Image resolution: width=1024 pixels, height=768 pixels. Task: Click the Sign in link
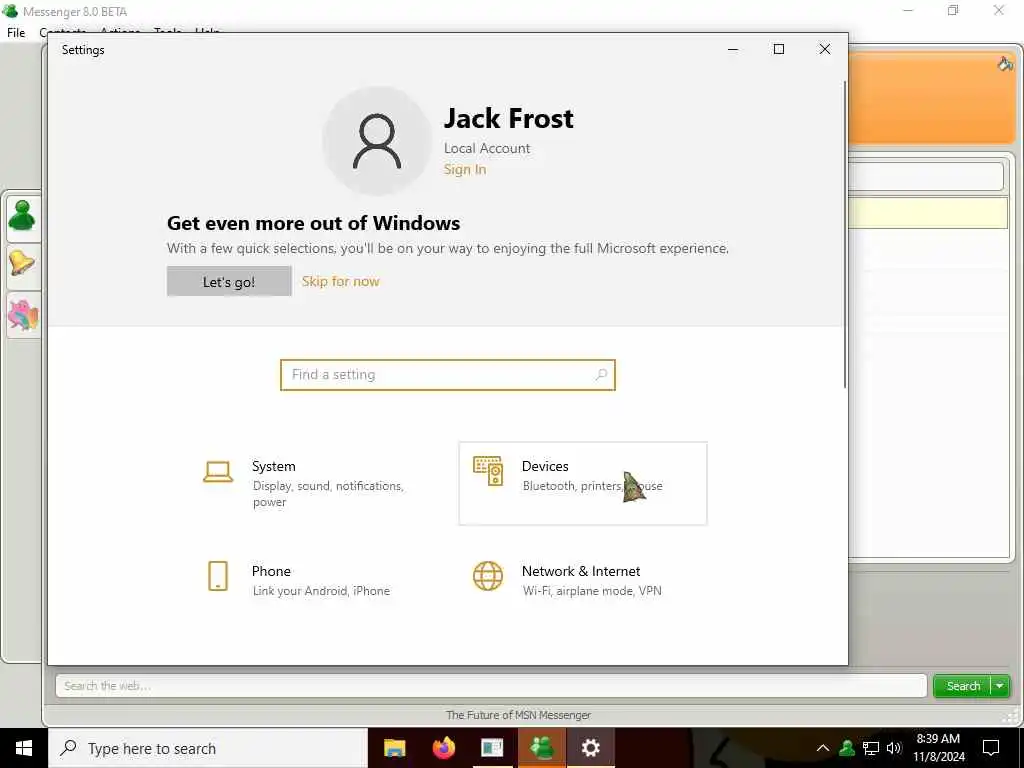[x=465, y=169]
